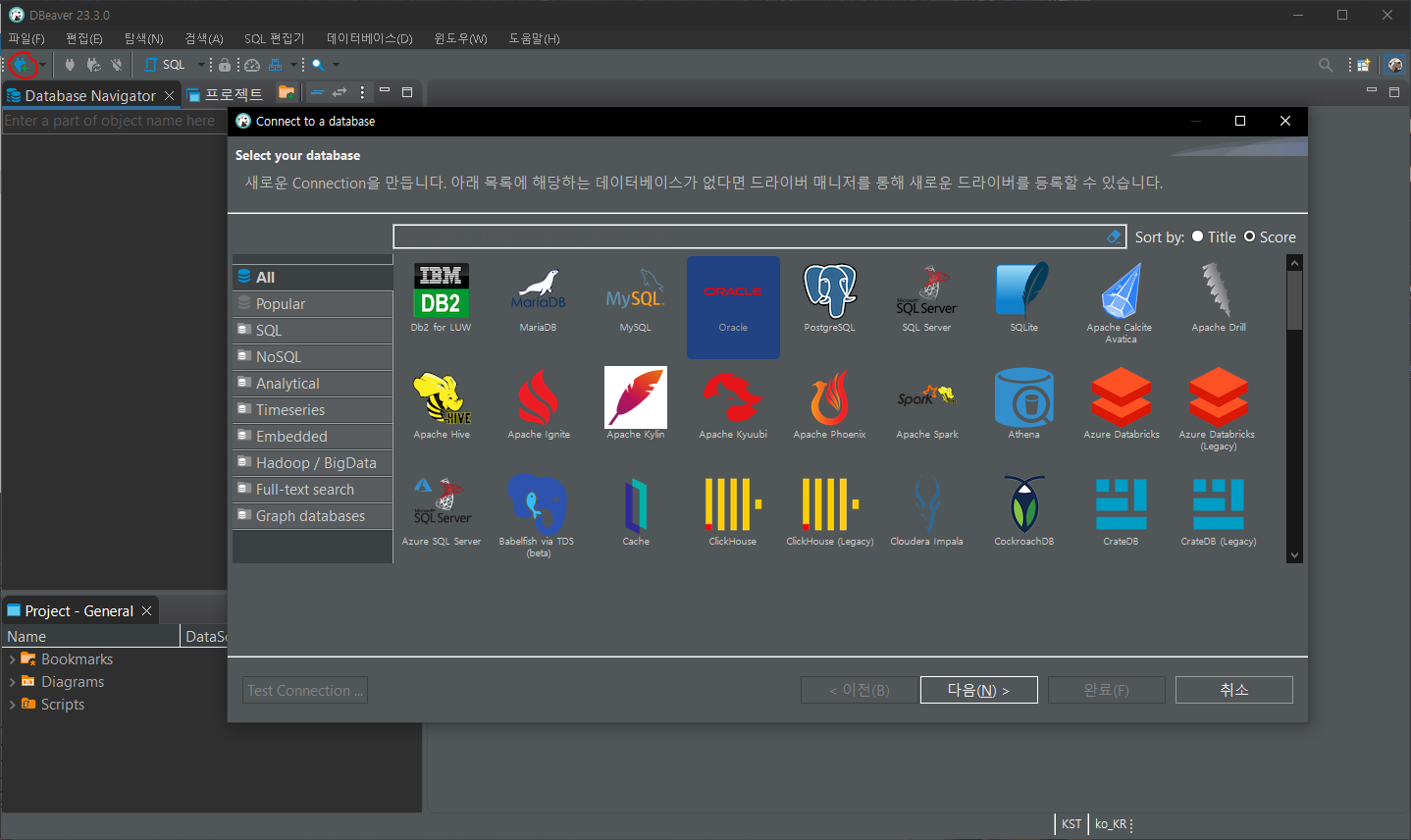Open the SQL 편집기 menu
Image resolution: width=1411 pixels, height=840 pixels.
click(275, 38)
